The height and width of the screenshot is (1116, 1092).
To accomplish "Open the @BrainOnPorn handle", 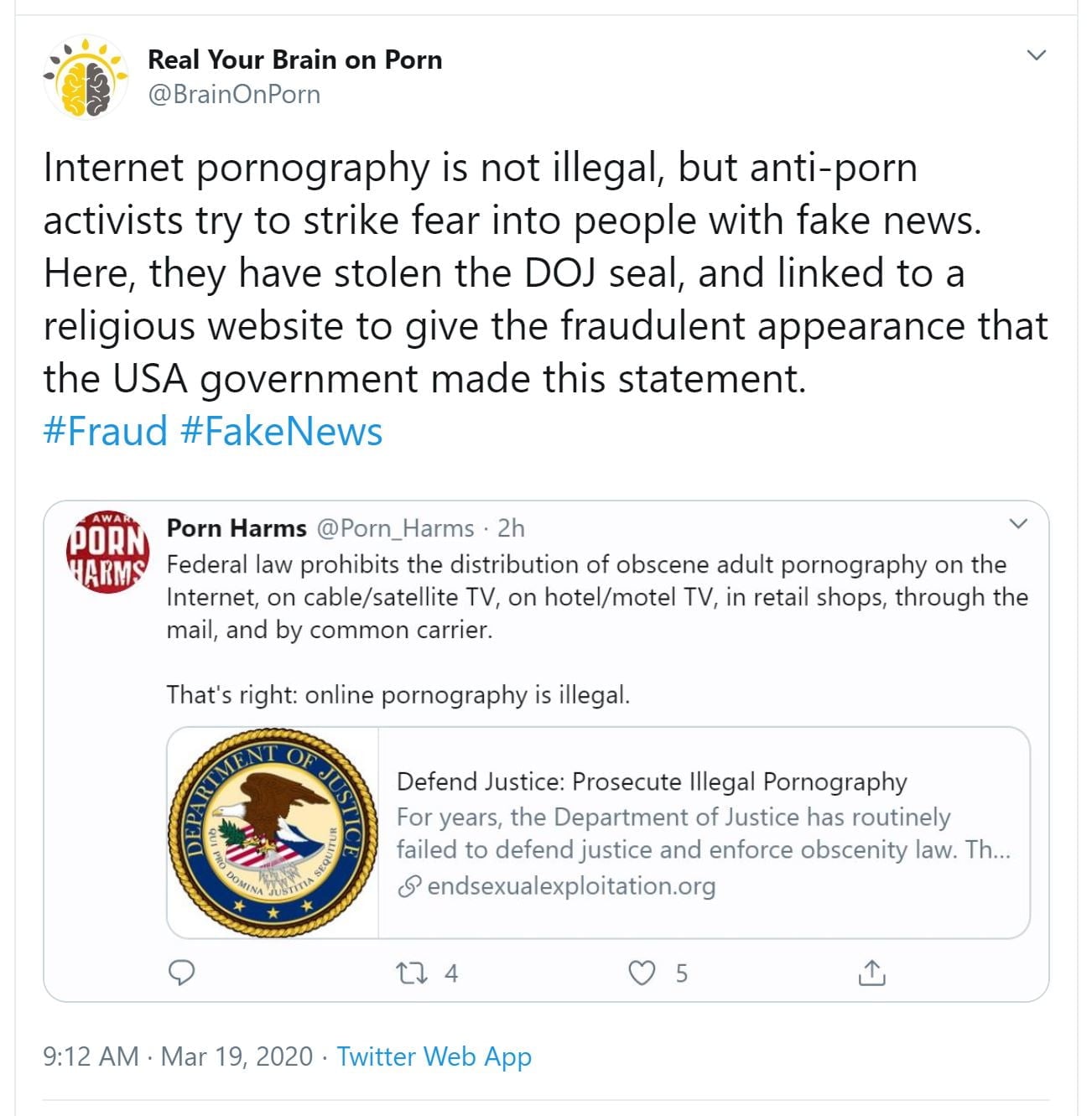I will point(234,94).
